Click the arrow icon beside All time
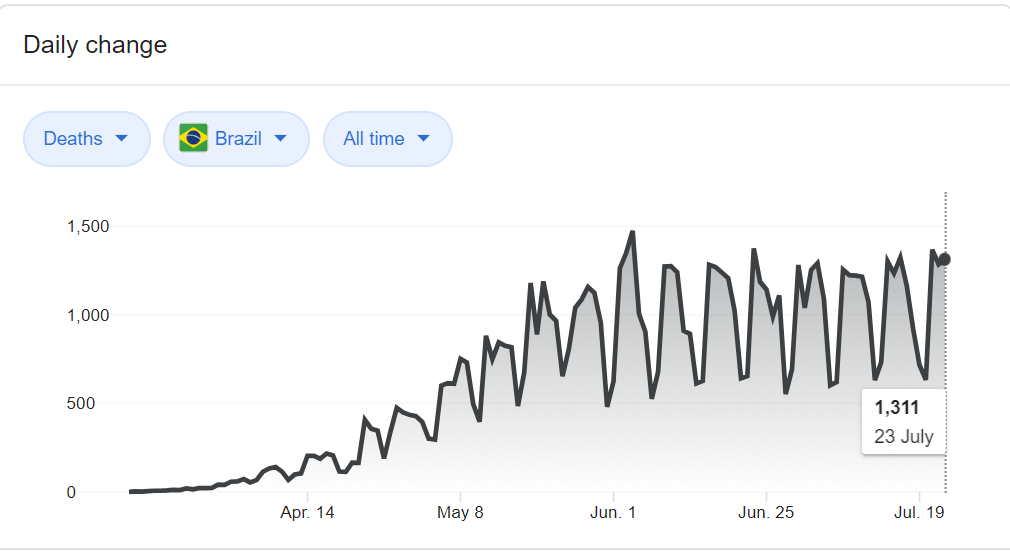The width and height of the screenshot is (1010, 551). 423,139
